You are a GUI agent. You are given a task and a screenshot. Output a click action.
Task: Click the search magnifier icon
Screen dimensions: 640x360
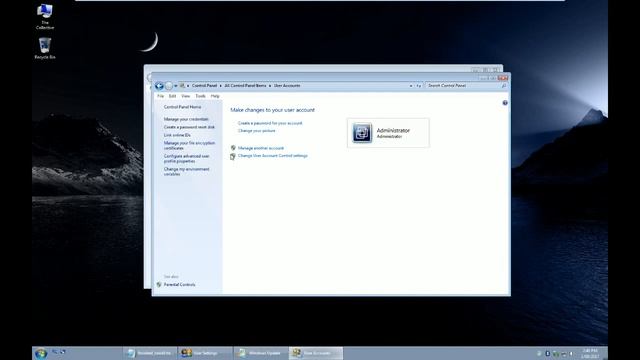[504, 86]
